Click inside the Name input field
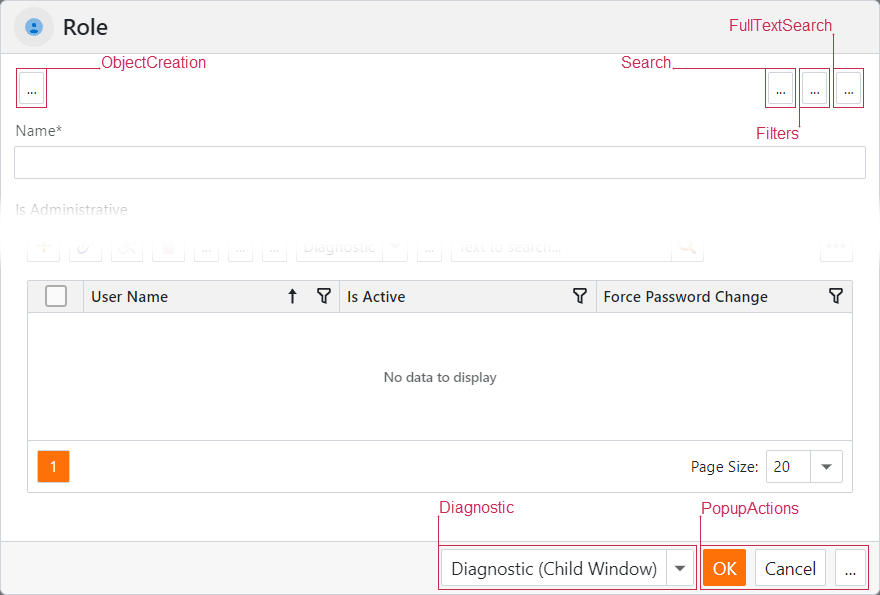Image resolution: width=880 pixels, height=595 pixels. (440, 163)
